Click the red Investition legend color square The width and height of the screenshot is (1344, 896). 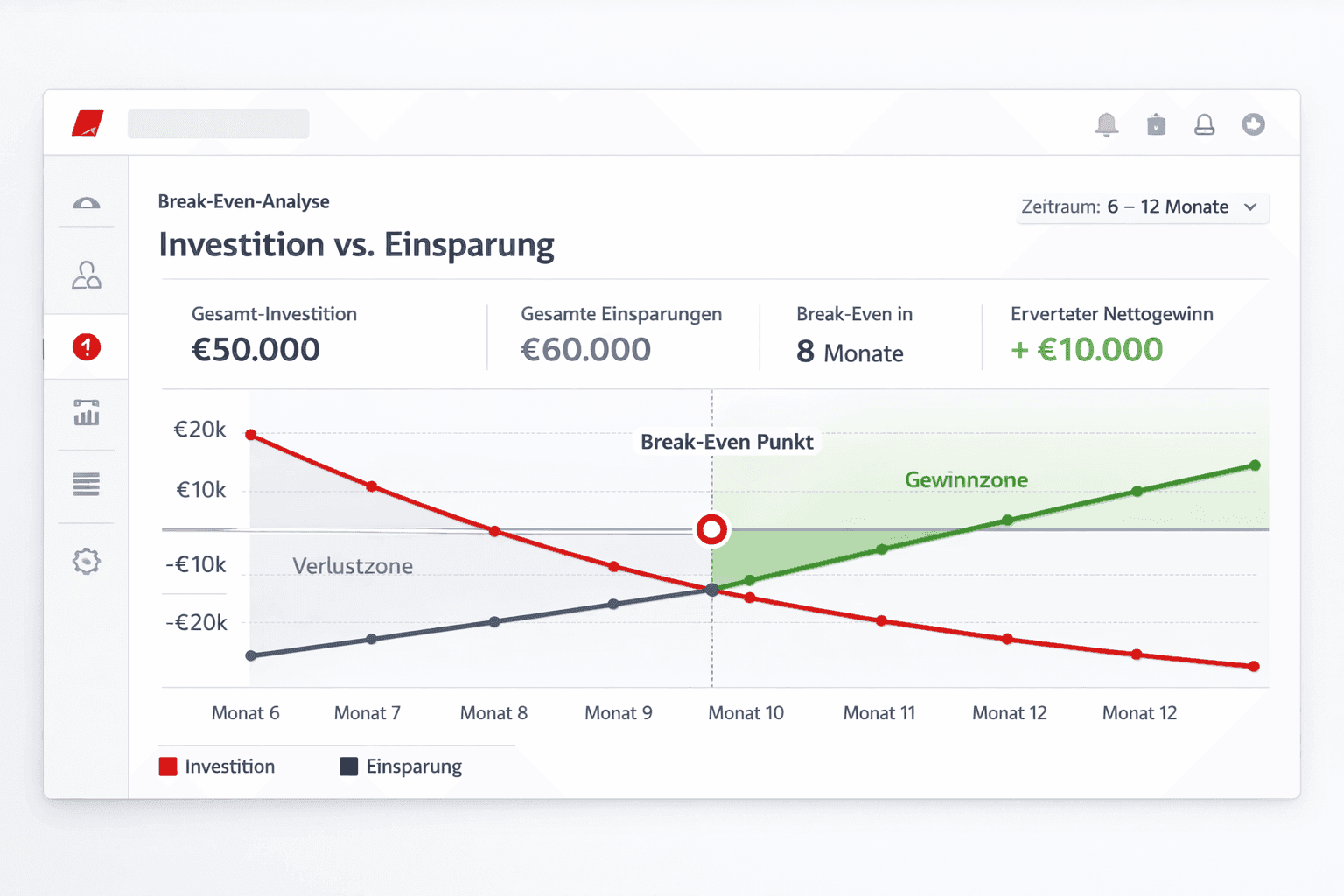click(168, 766)
